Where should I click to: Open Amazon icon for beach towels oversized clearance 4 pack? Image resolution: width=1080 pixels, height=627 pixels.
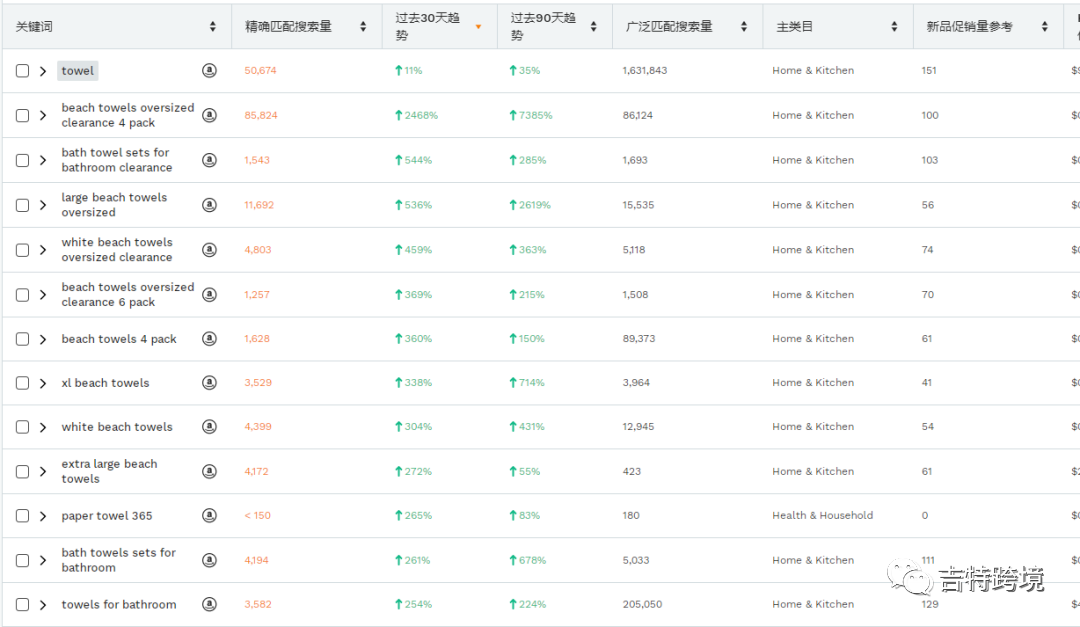tap(209, 115)
